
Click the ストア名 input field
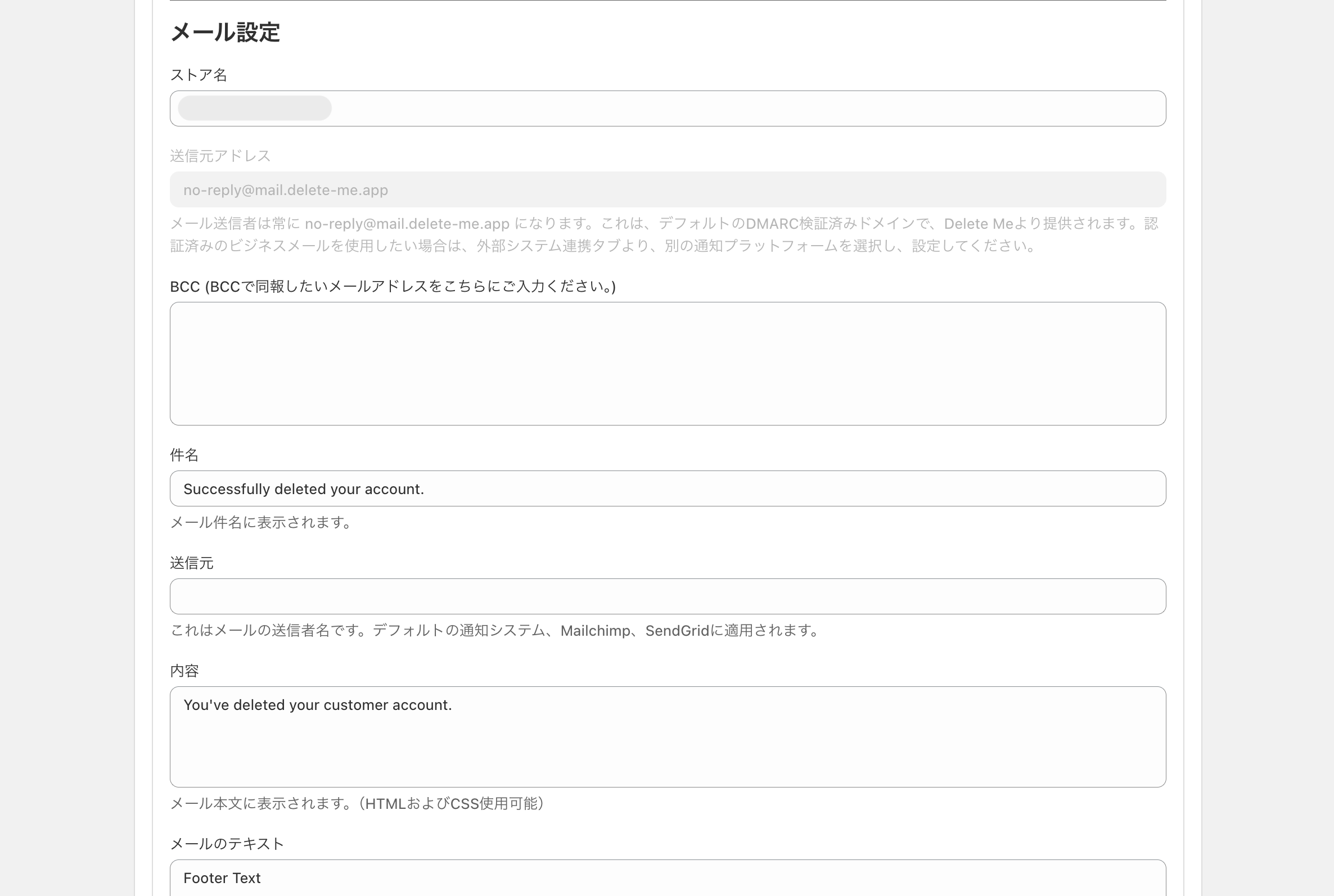pyautogui.click(x=668, y=108)
